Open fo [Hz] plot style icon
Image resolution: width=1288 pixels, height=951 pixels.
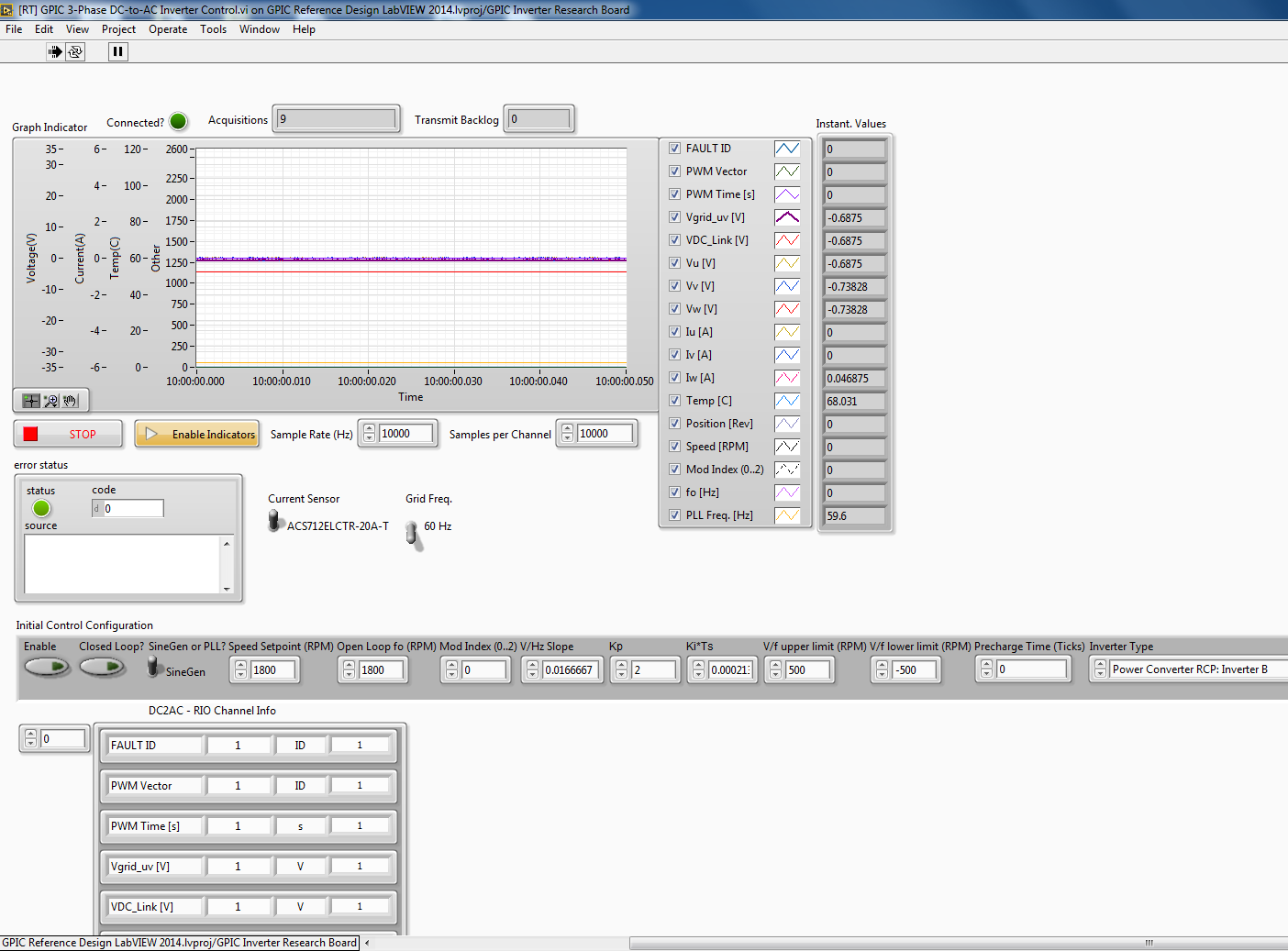point(787,492)
